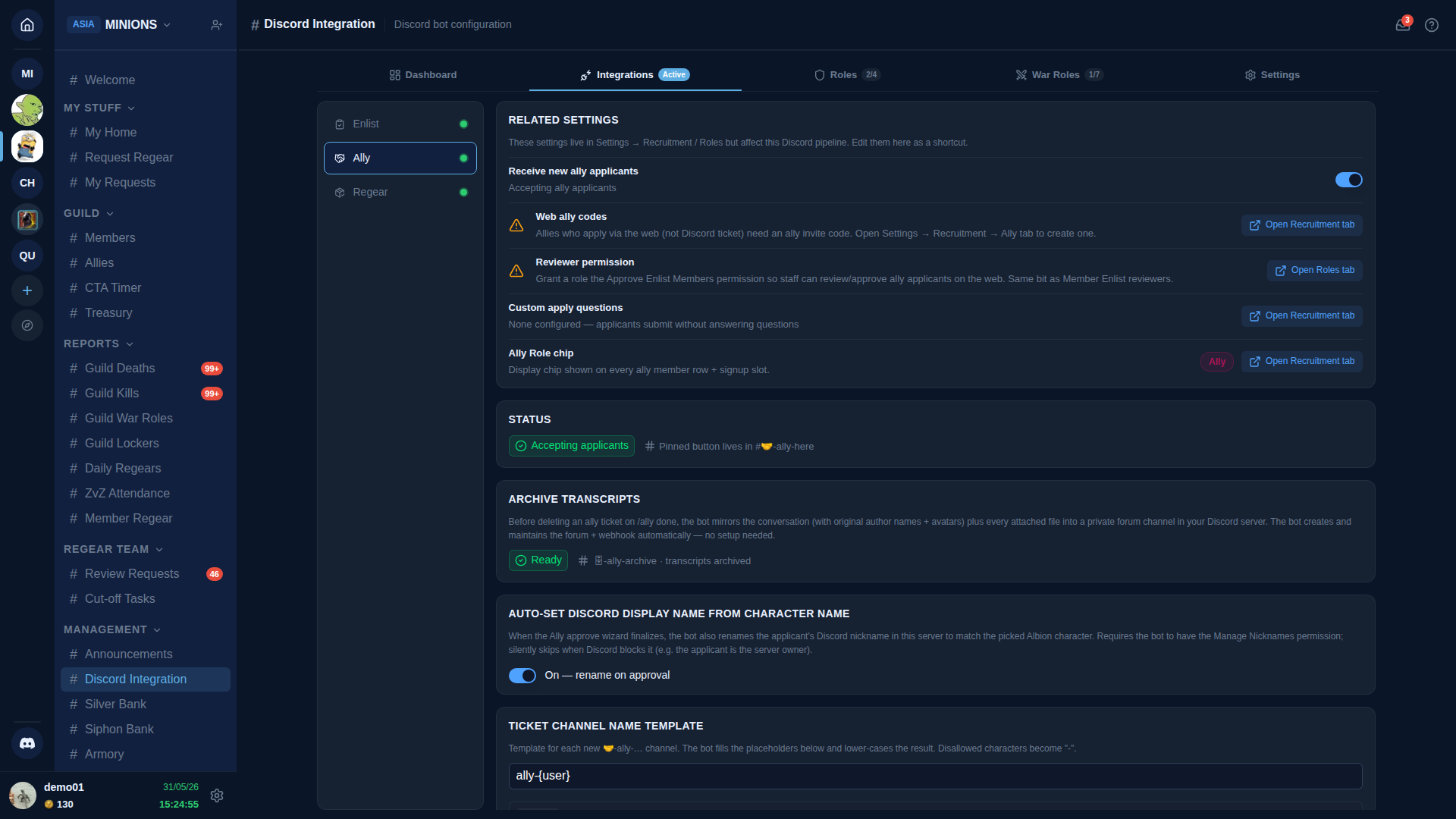Open the Announcements channel
Image resolution: width=1456 pixels, height=819 pixels.
[146, 654]
